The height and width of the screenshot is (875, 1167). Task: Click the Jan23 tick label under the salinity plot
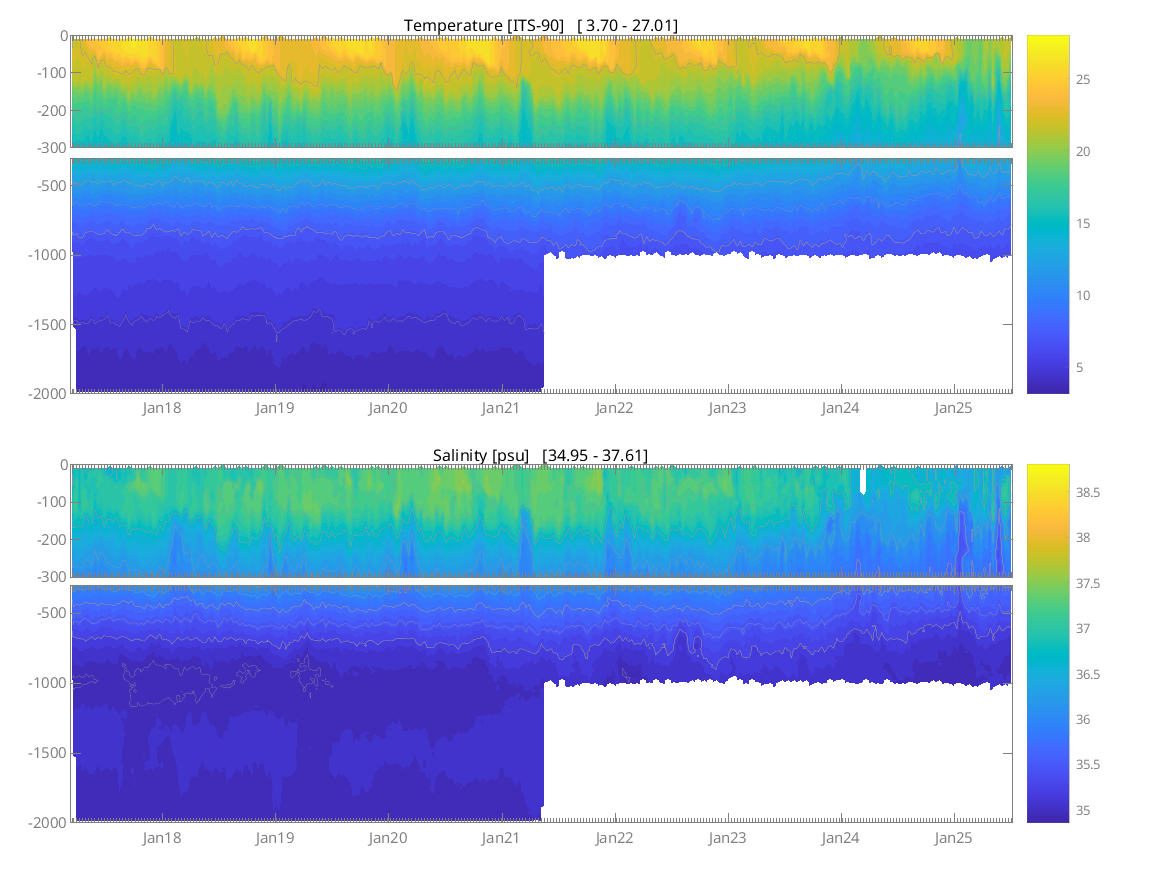(x=727, y=837)
